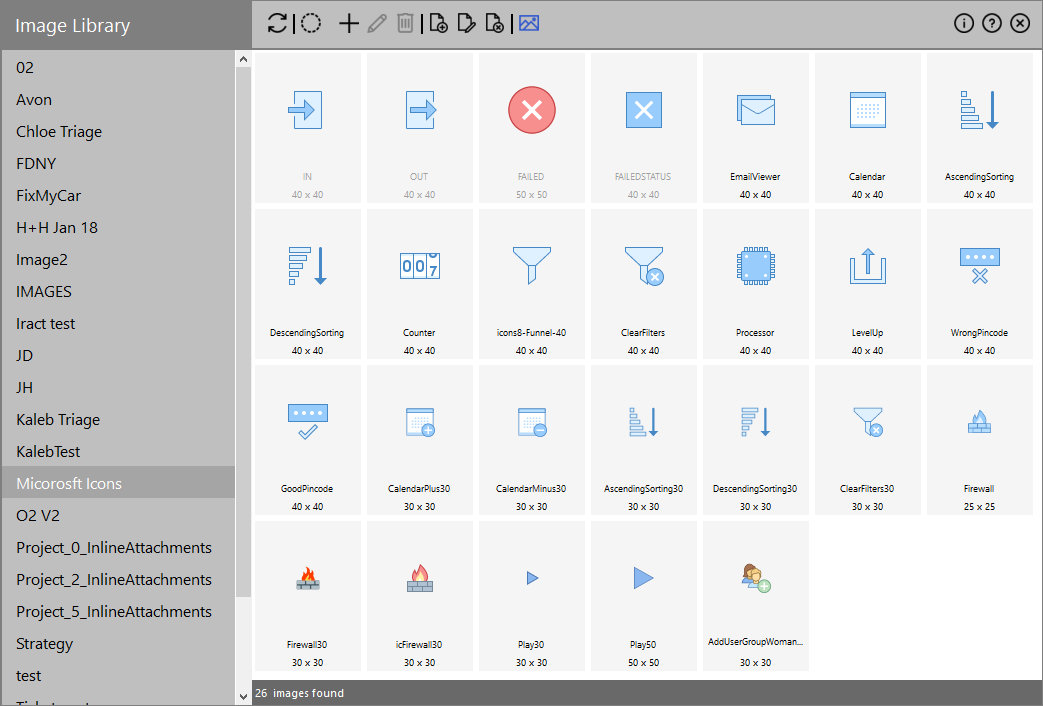
Task: Select the OUT image thumbnail
Action: coord(420,128)
